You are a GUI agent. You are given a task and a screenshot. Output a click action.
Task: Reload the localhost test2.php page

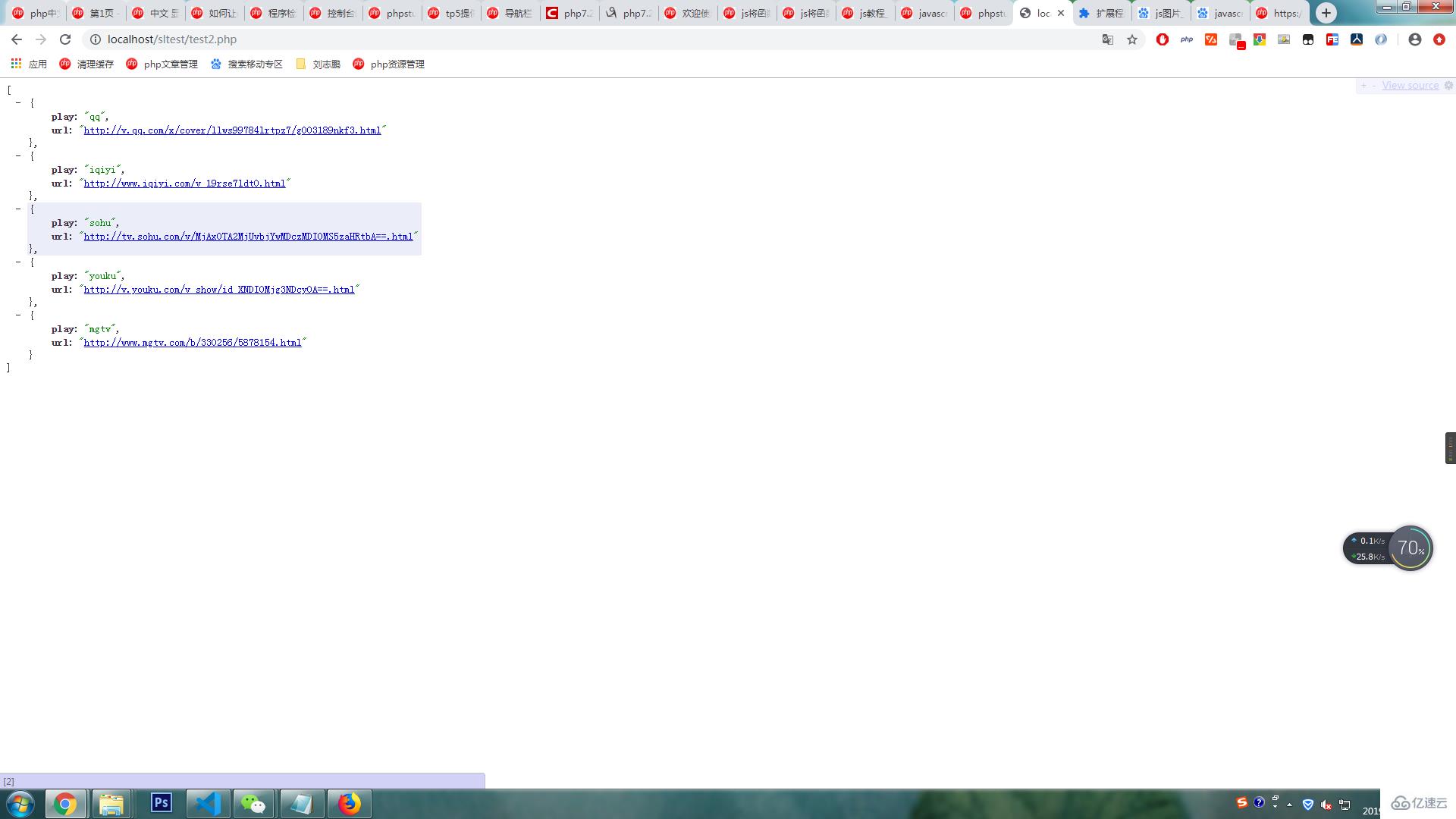pos(65,39)
